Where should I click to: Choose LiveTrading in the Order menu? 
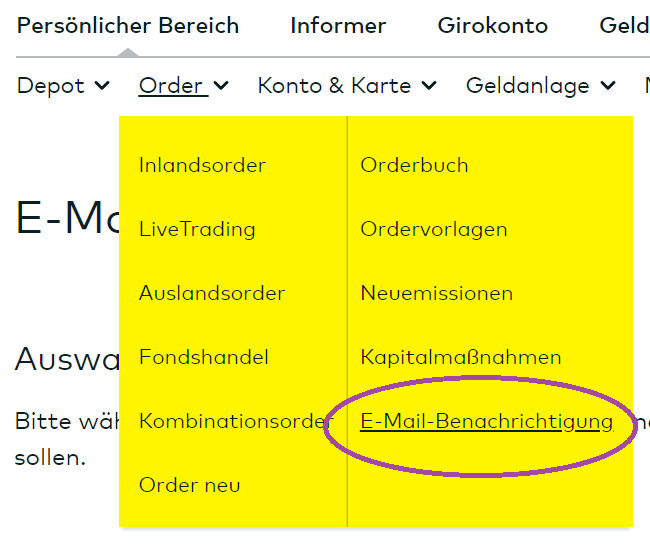tap(197, 229)
